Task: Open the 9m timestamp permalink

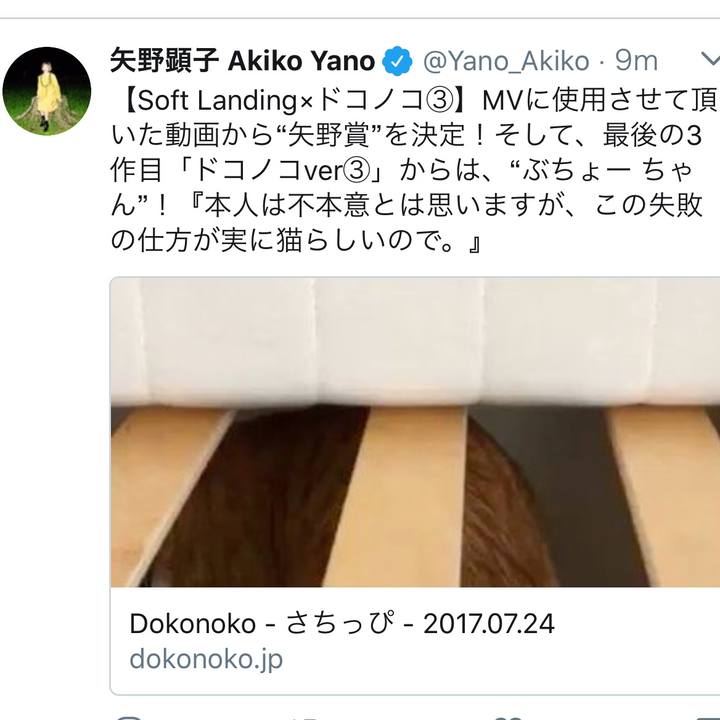Action: (636, 61)
